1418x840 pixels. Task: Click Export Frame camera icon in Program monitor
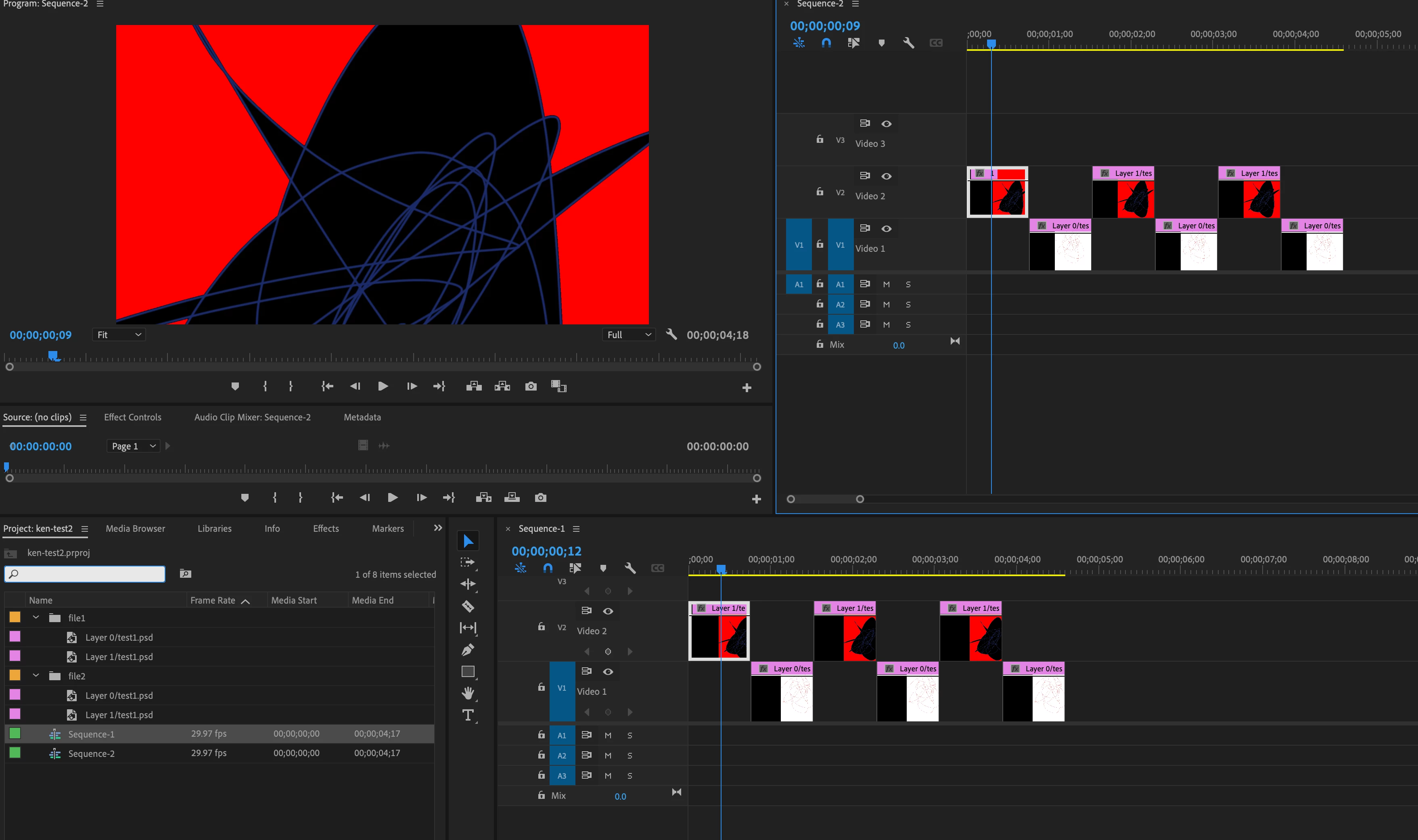[x=530, y=387]
